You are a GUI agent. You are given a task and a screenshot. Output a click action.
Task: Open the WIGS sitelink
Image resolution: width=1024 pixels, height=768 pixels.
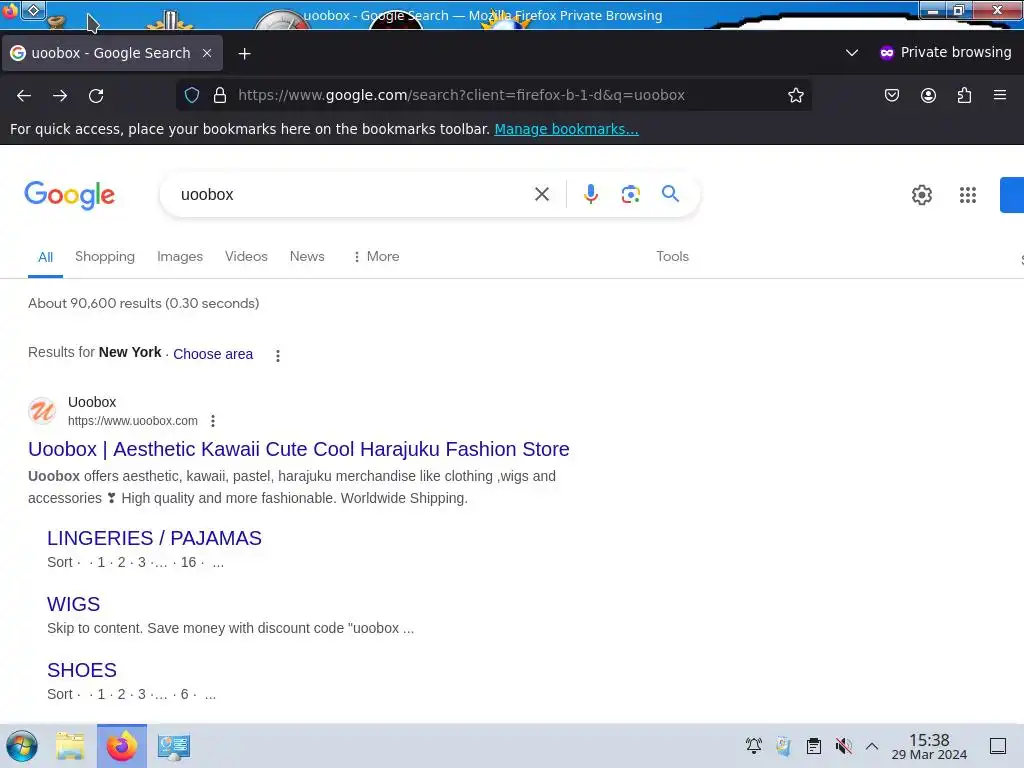tap(73, 604)
